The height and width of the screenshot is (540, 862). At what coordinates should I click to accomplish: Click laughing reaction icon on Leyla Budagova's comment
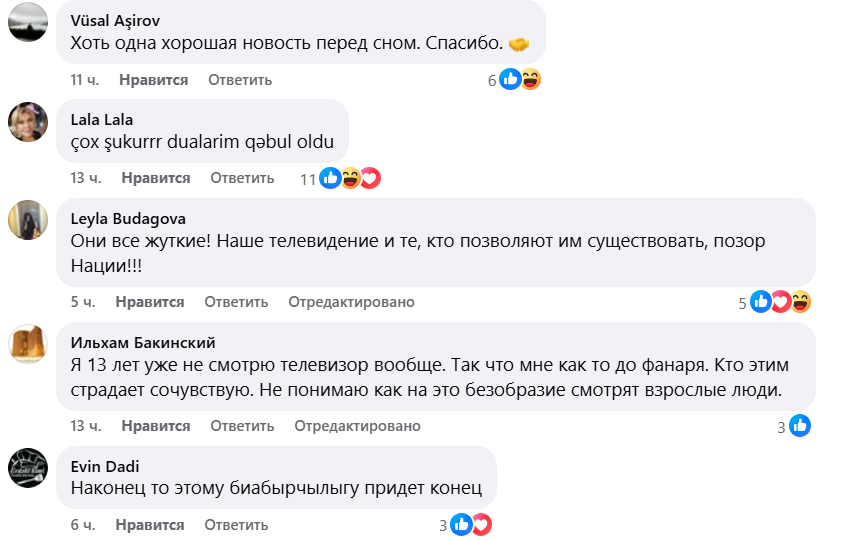[799, 301]
